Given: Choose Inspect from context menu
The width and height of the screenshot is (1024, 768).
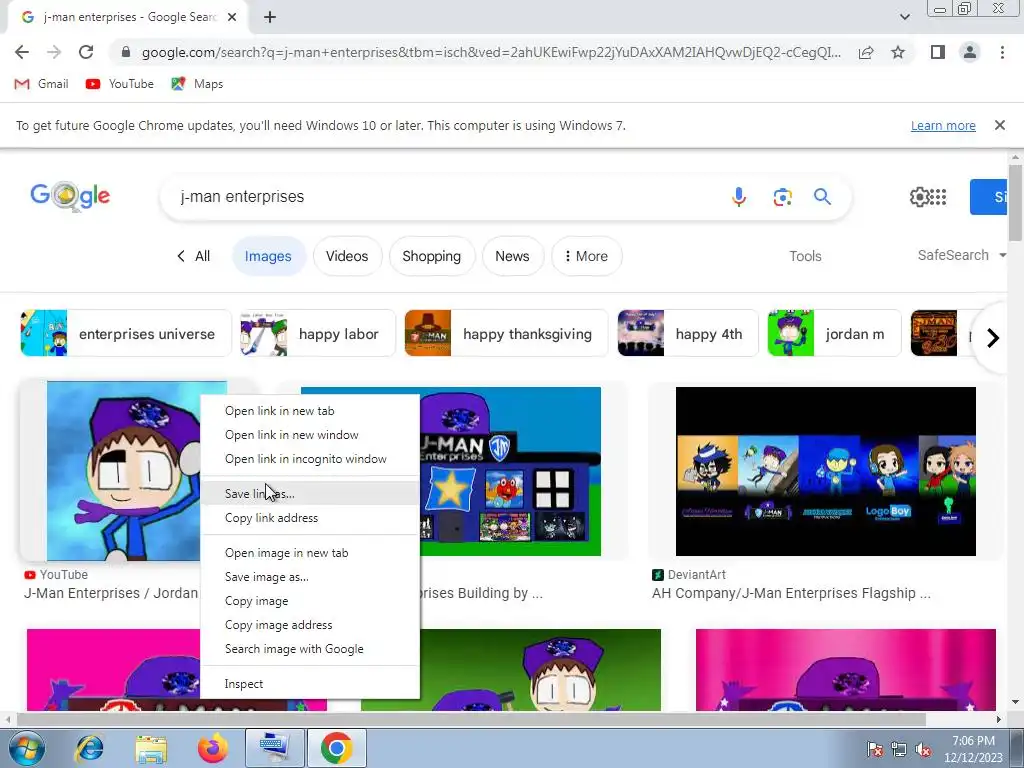Looking at the screenshot, I should tap(310, 684).
